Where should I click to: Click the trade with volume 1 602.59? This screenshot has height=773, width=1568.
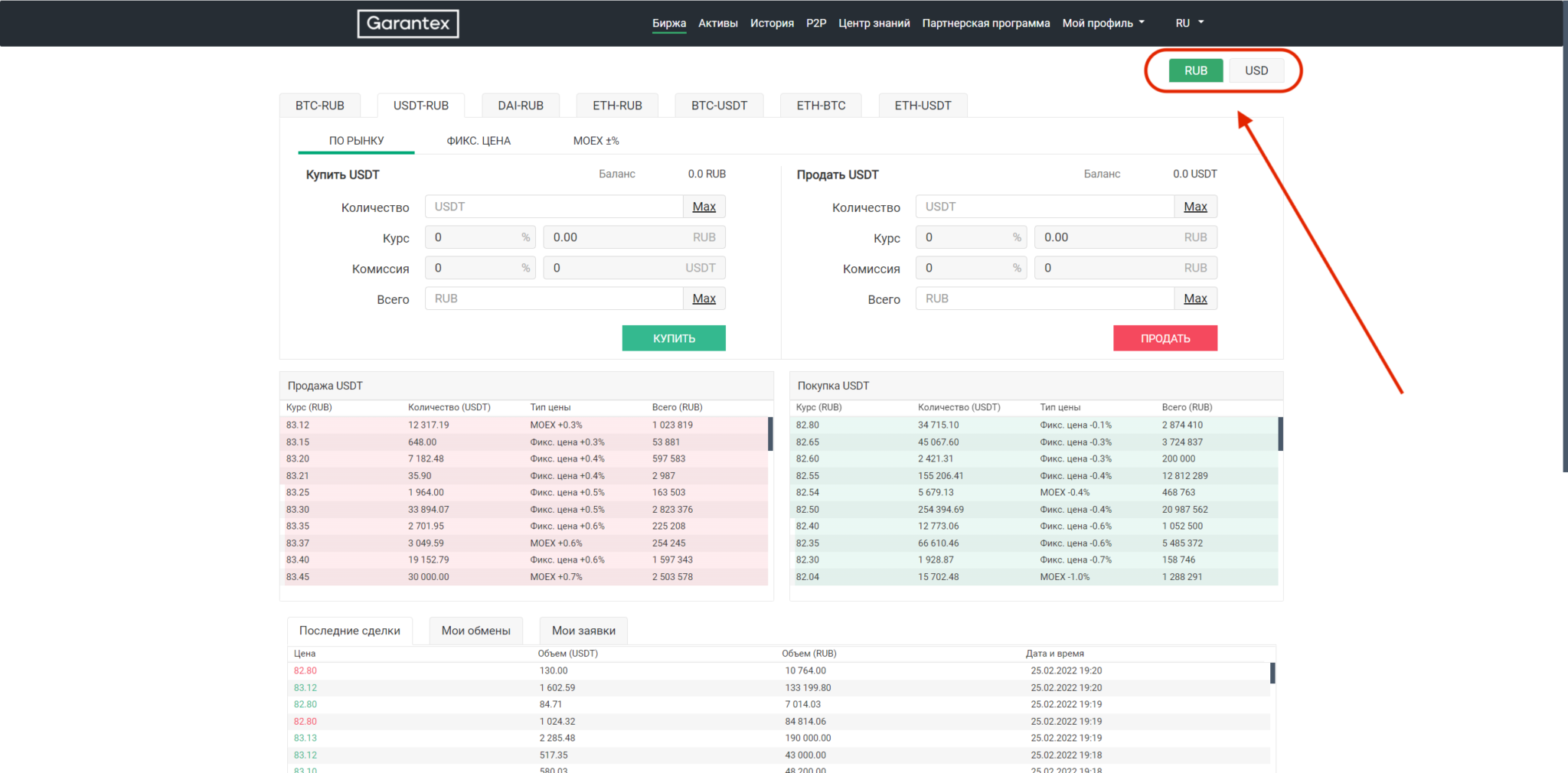tap(779, 687)
